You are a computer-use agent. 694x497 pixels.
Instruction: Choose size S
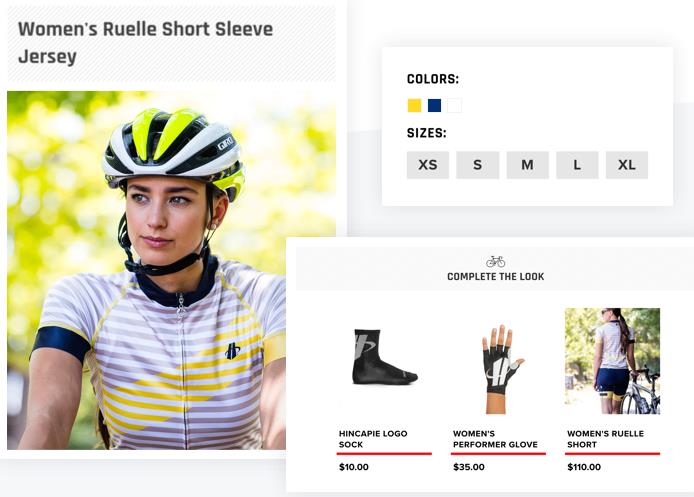point(477,165)
